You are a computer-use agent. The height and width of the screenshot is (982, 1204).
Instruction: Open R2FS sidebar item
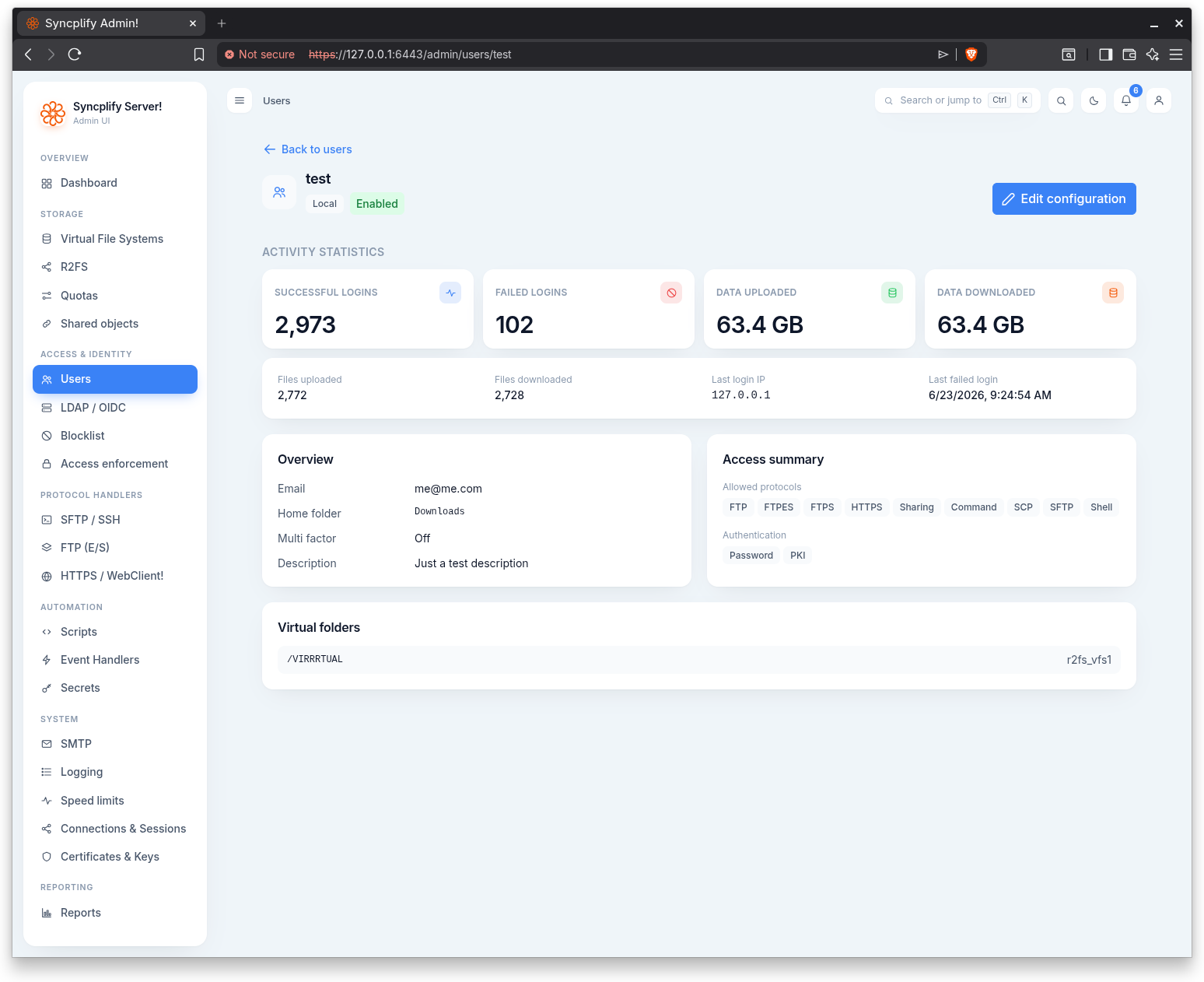coord(115,267)
